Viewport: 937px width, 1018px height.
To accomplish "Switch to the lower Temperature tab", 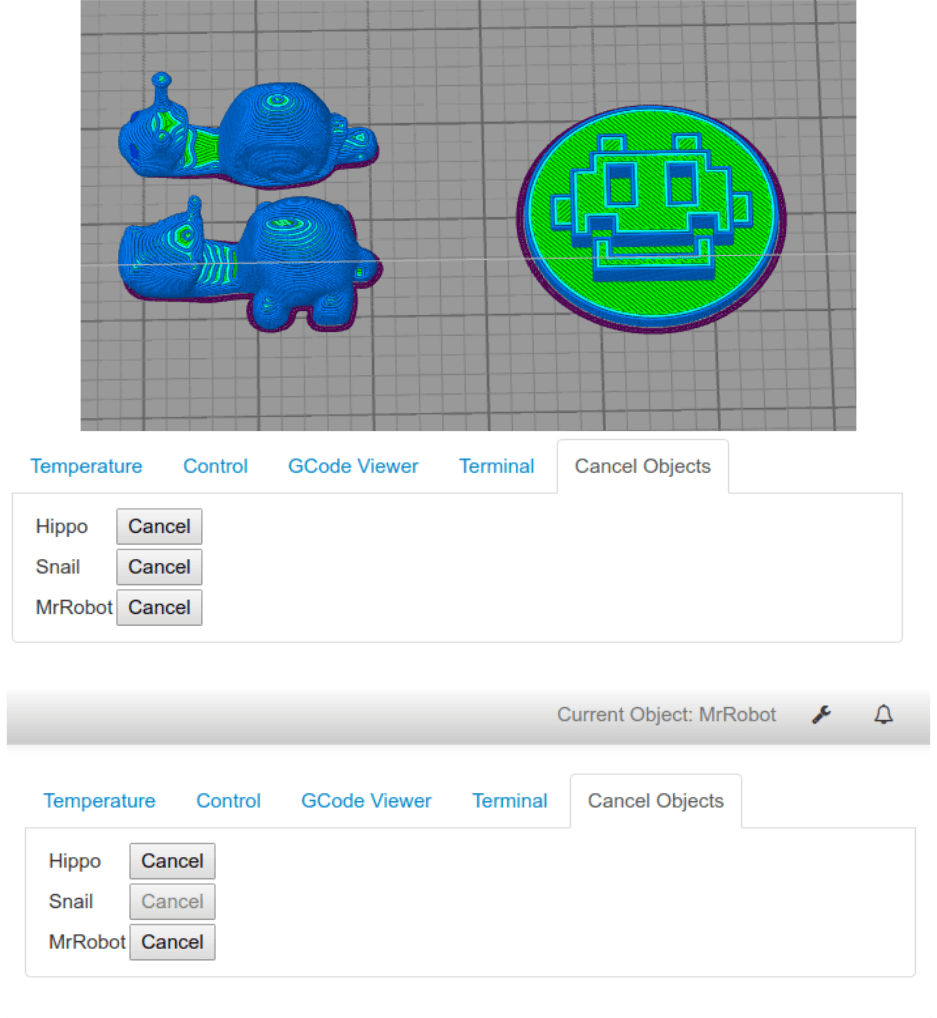I will click(99, 801).
